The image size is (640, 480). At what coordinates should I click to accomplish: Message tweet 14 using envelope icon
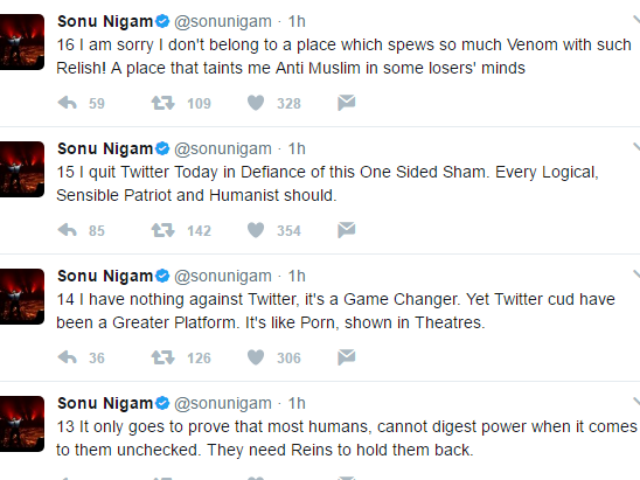[347, 358]
